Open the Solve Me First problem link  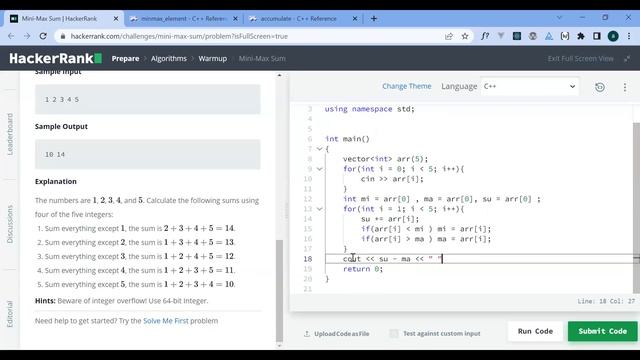pyautogui.click(x=166, y=321)
